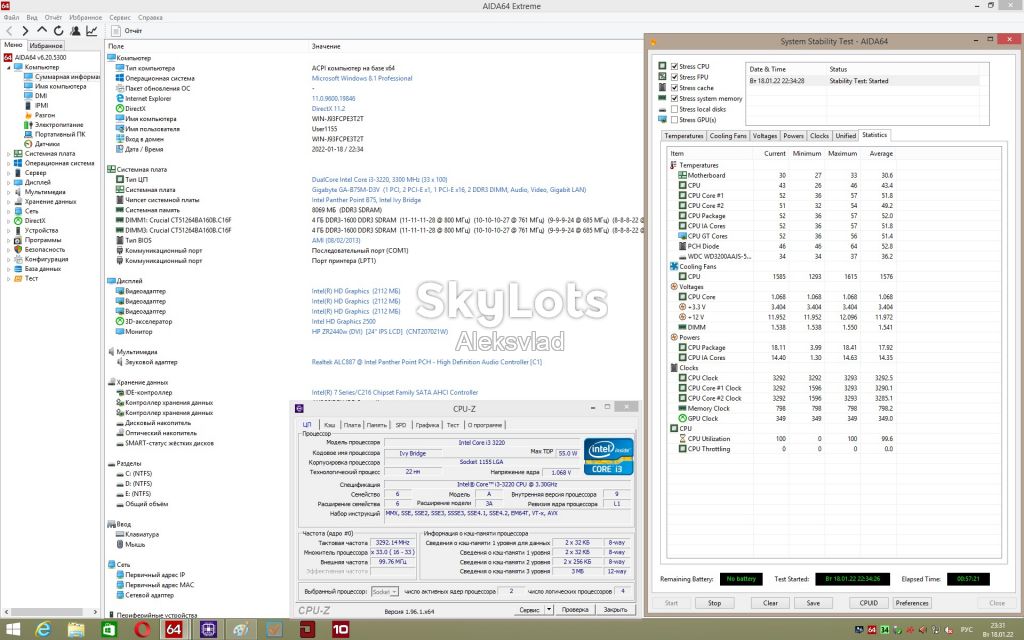
Task: Collapse the Компьютер tree node
Action: point(8,67)
